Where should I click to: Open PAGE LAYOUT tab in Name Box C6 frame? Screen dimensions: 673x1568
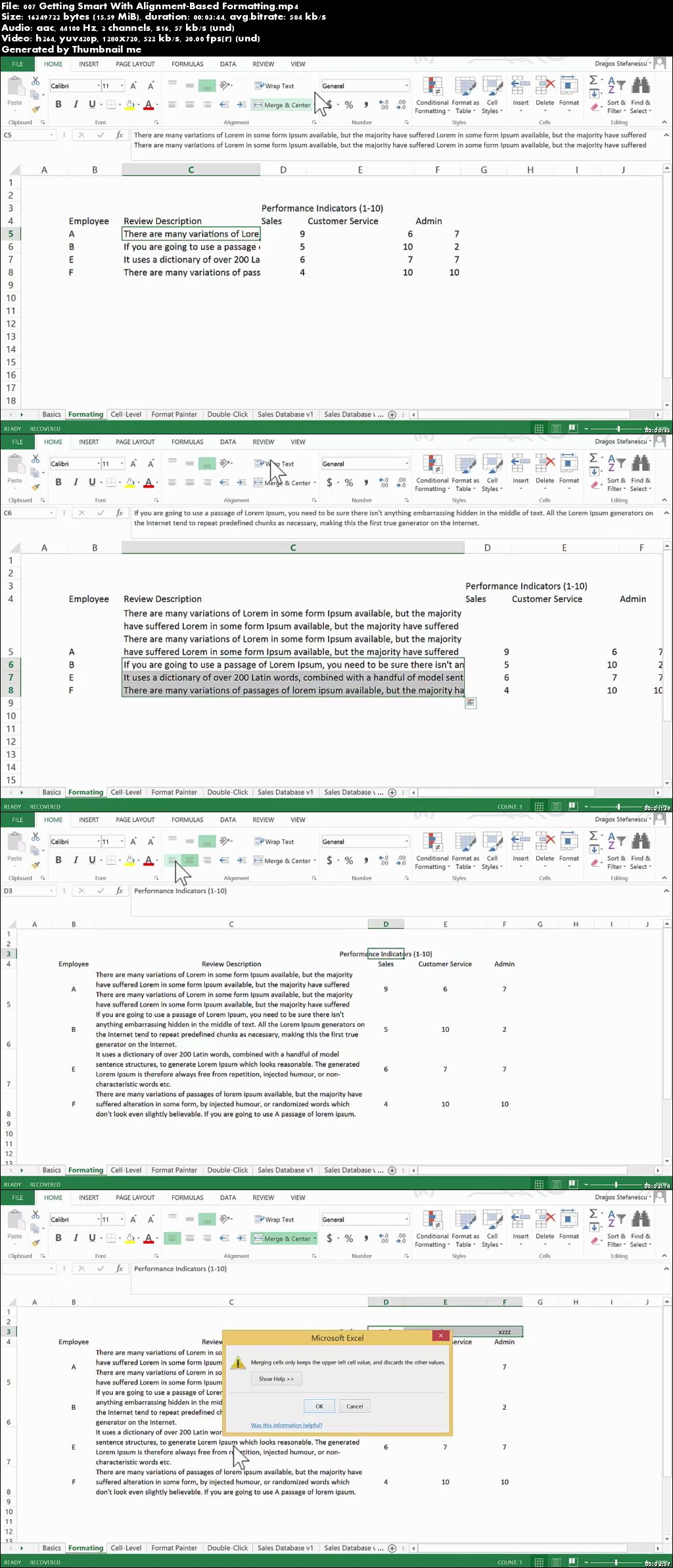135,442
